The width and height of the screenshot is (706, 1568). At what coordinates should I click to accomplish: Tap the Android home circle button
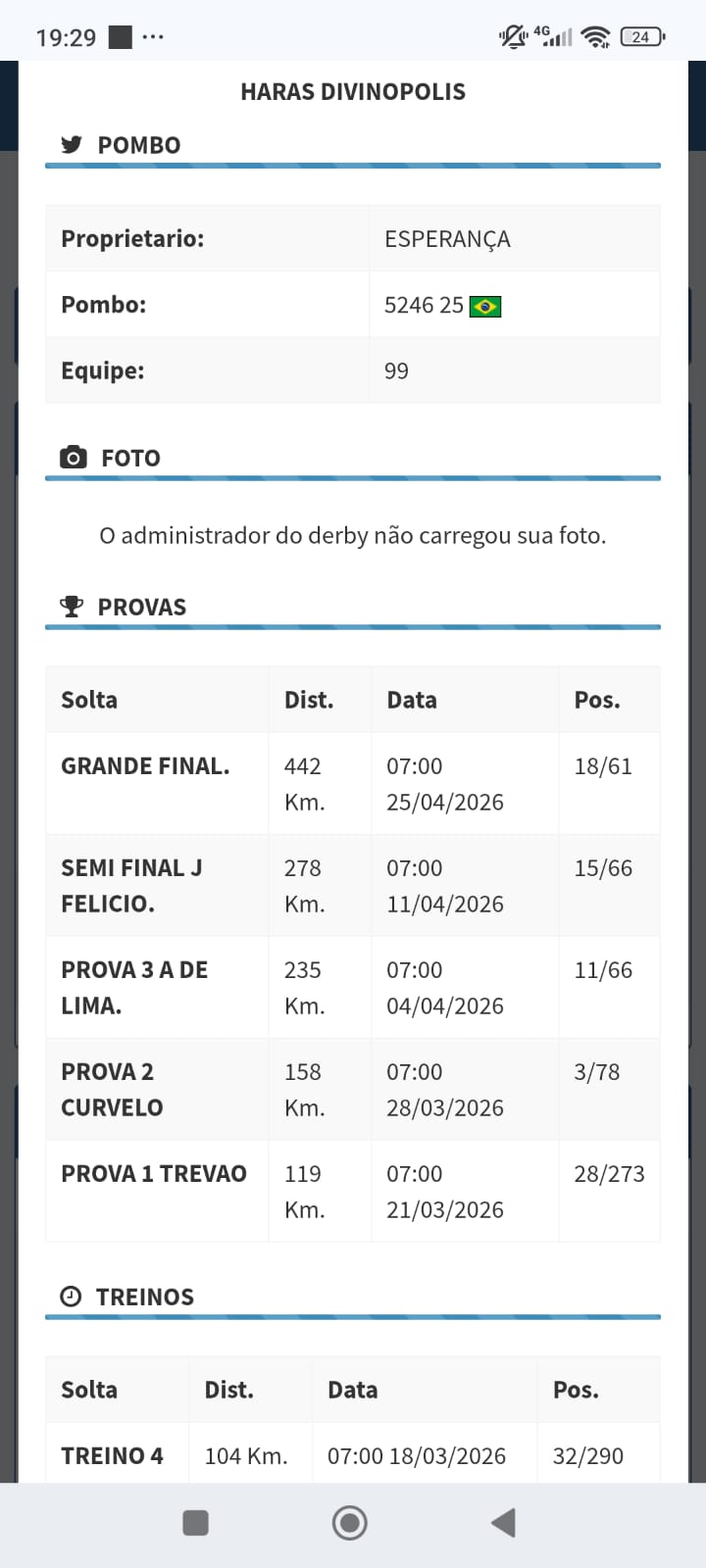pyautogui.click(x=350, y=1523)
